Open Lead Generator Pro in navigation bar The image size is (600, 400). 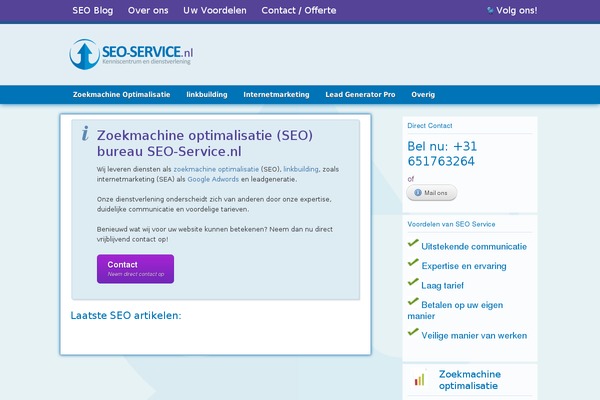point(360,95)
